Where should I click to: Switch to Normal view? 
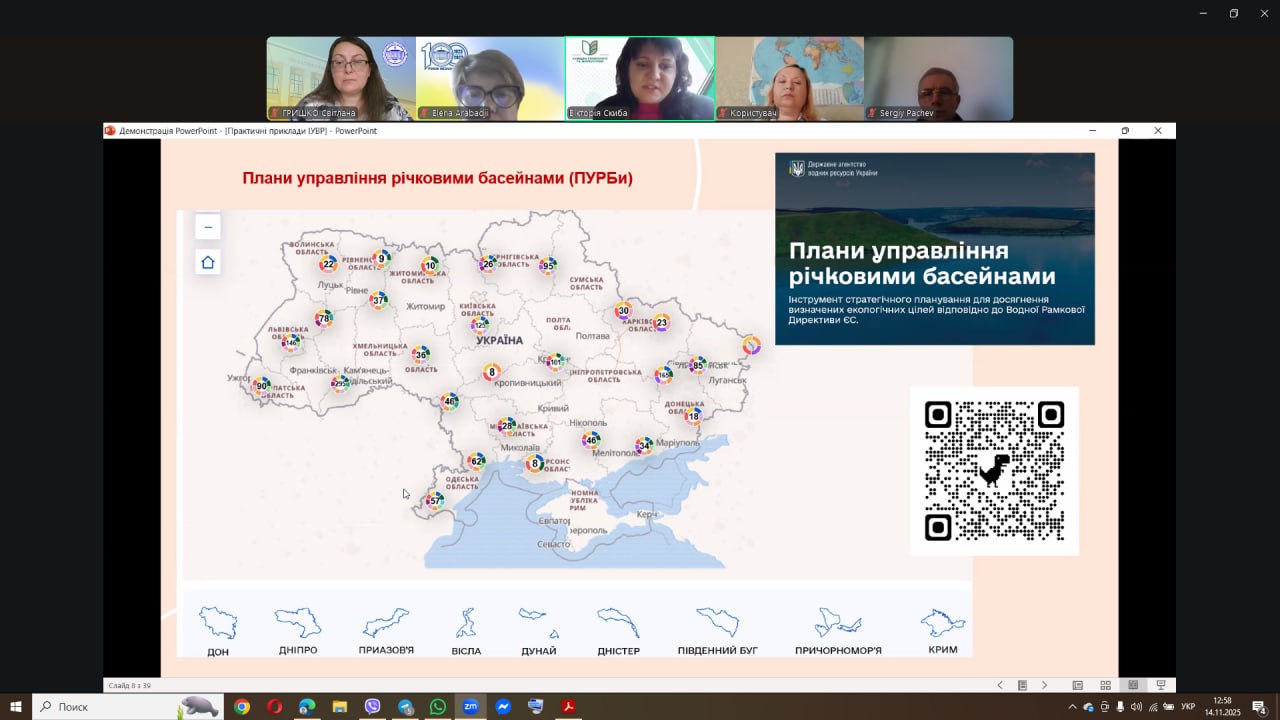pos(1077,685)
